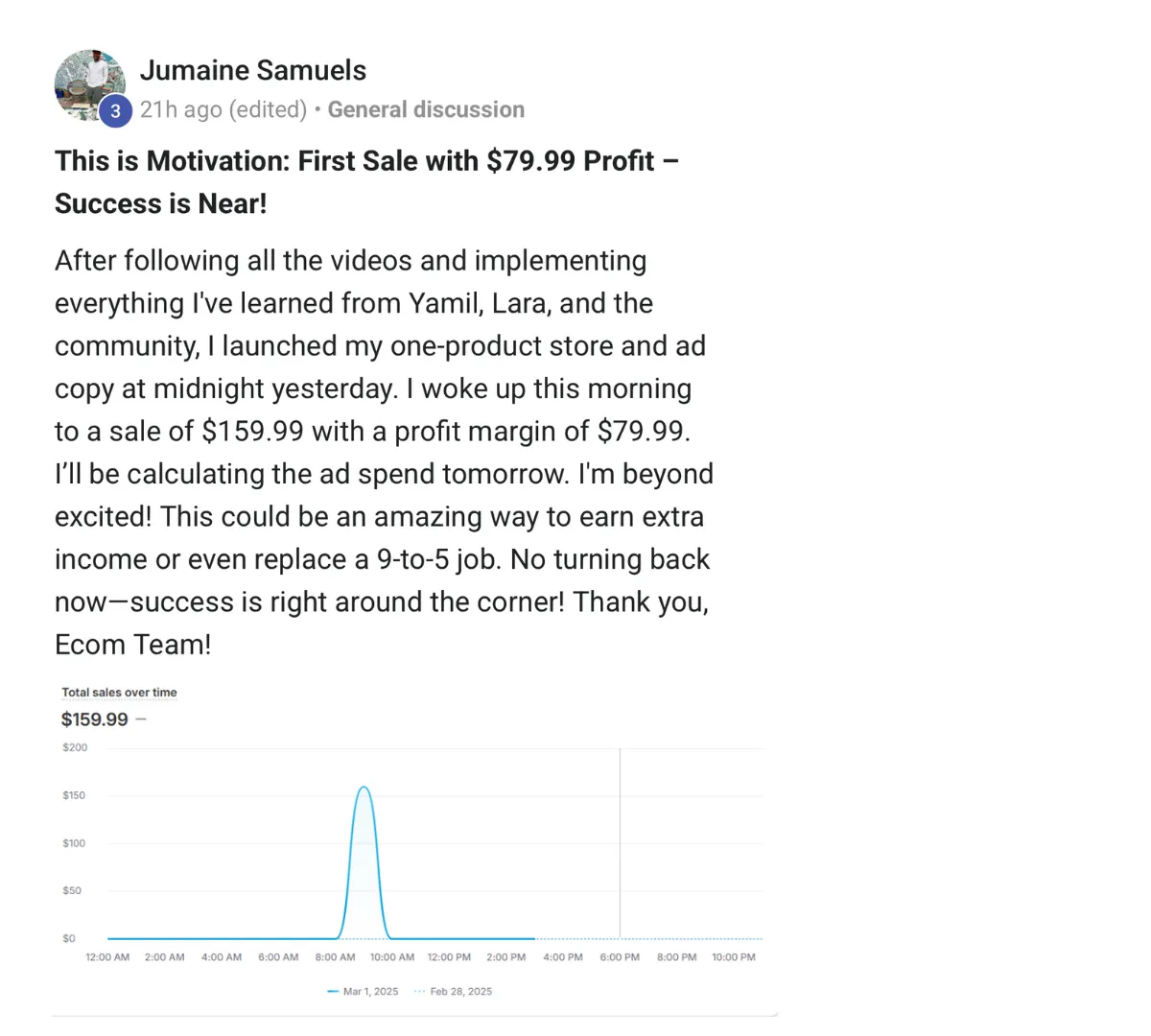Open the Jumaine Samuels author name link

253,70
